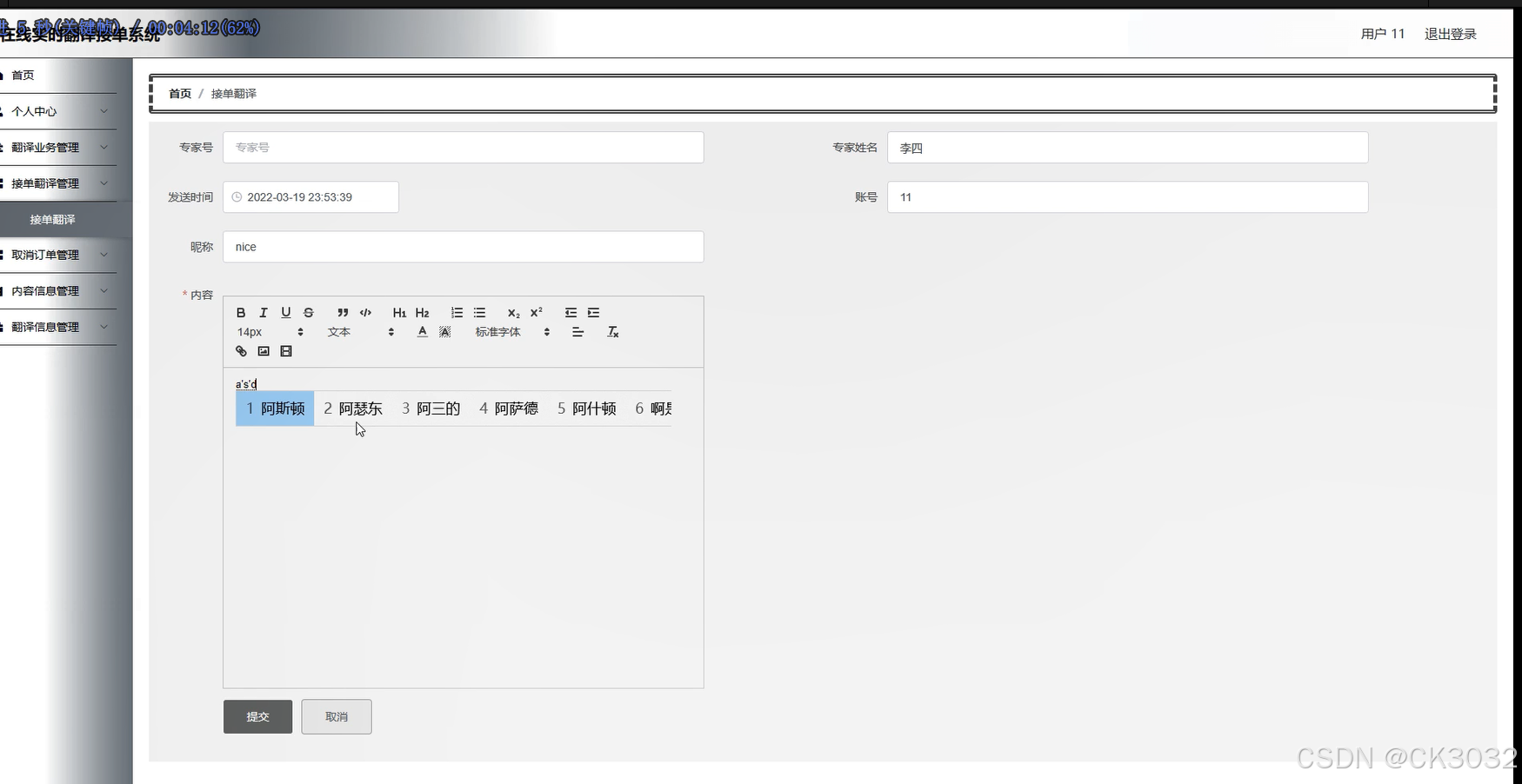Insert a hyperlink in the editor
Viewport: 1522px width, 784px height.
point(241,351)
